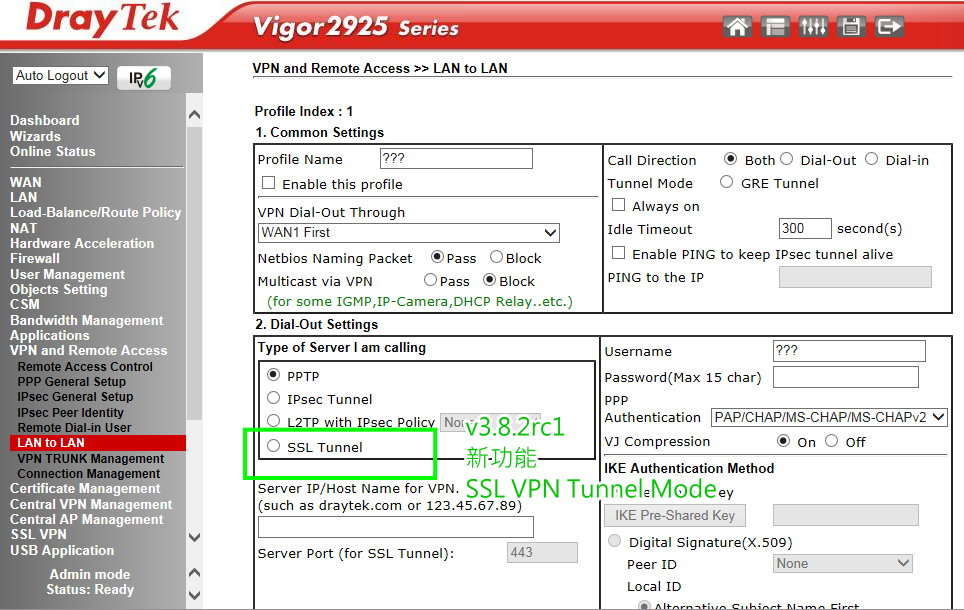964x610 pixels.
Task: Select GRE Tunnel mode radio
Action: click(x=726, y=181)
